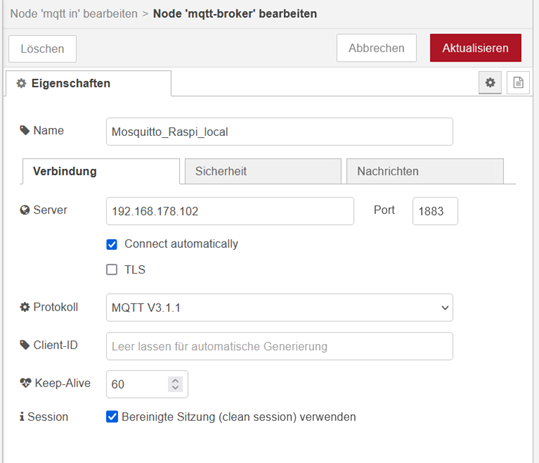This screenshot has height=463, width=539.
Task: Enable the TLS checkbox
Action: point(112,269)
